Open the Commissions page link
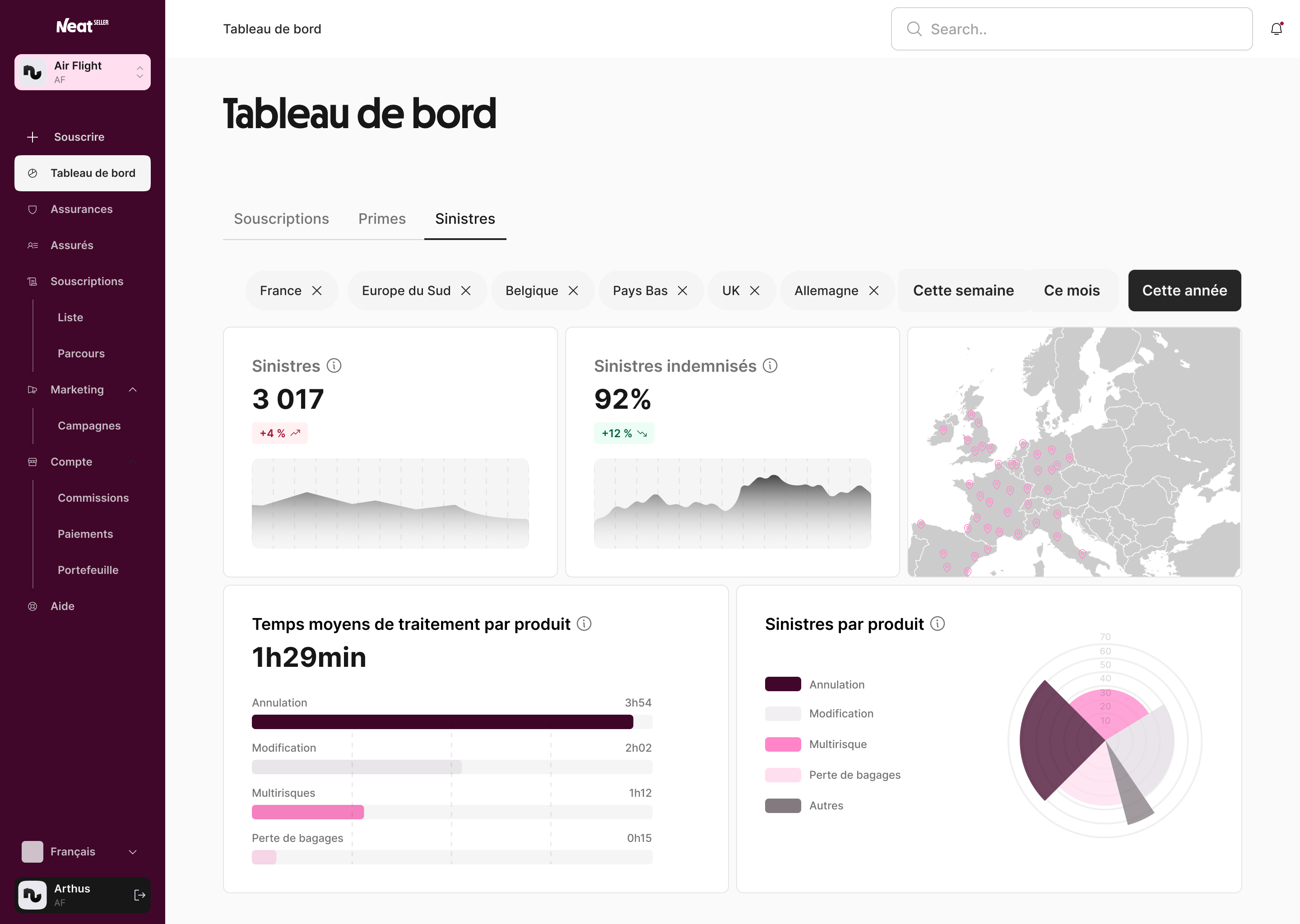Screen dimensions: 1300x924 coord(93,497)
